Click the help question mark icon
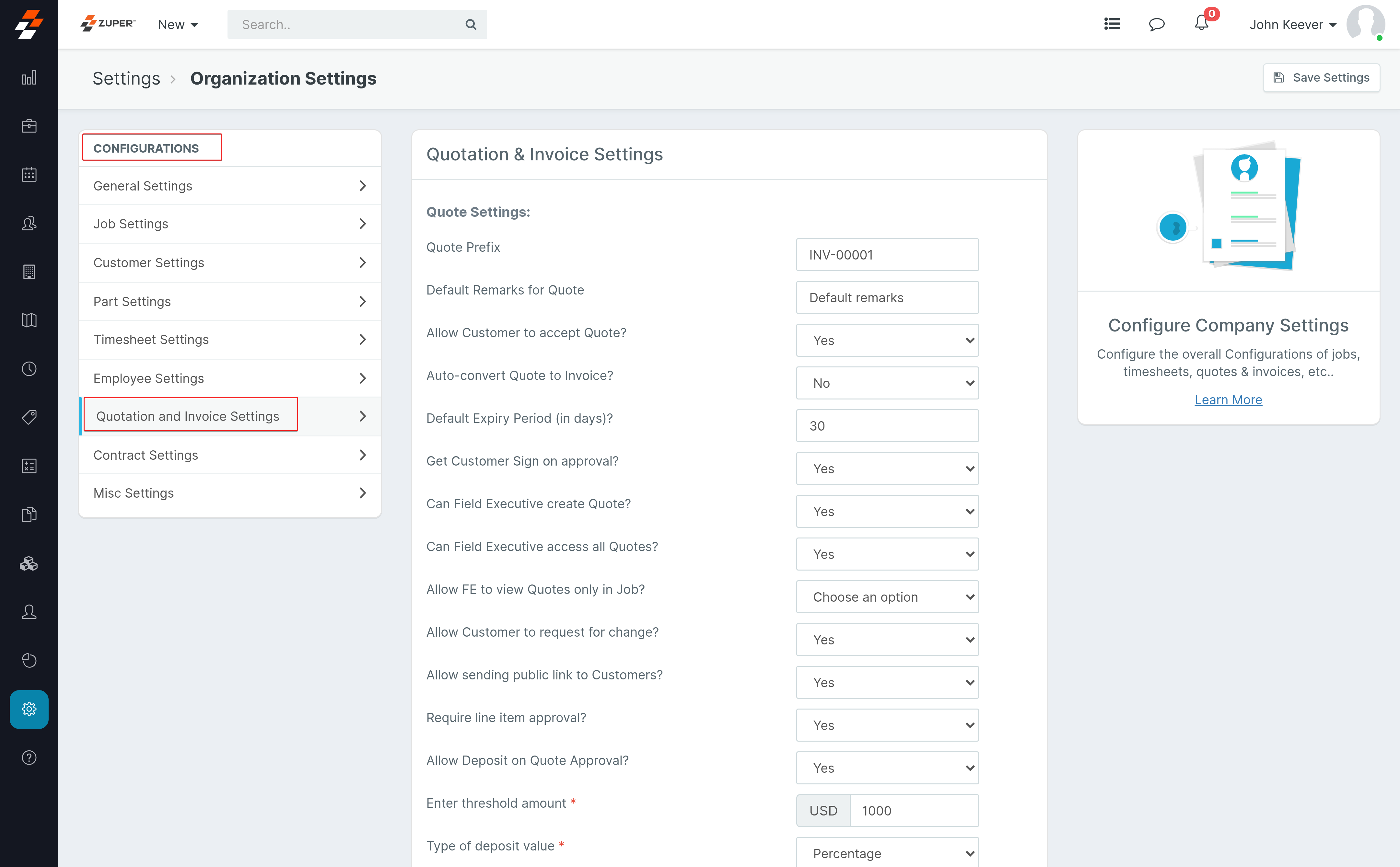Screen dimensions: 1400x867 coord(29,757)
